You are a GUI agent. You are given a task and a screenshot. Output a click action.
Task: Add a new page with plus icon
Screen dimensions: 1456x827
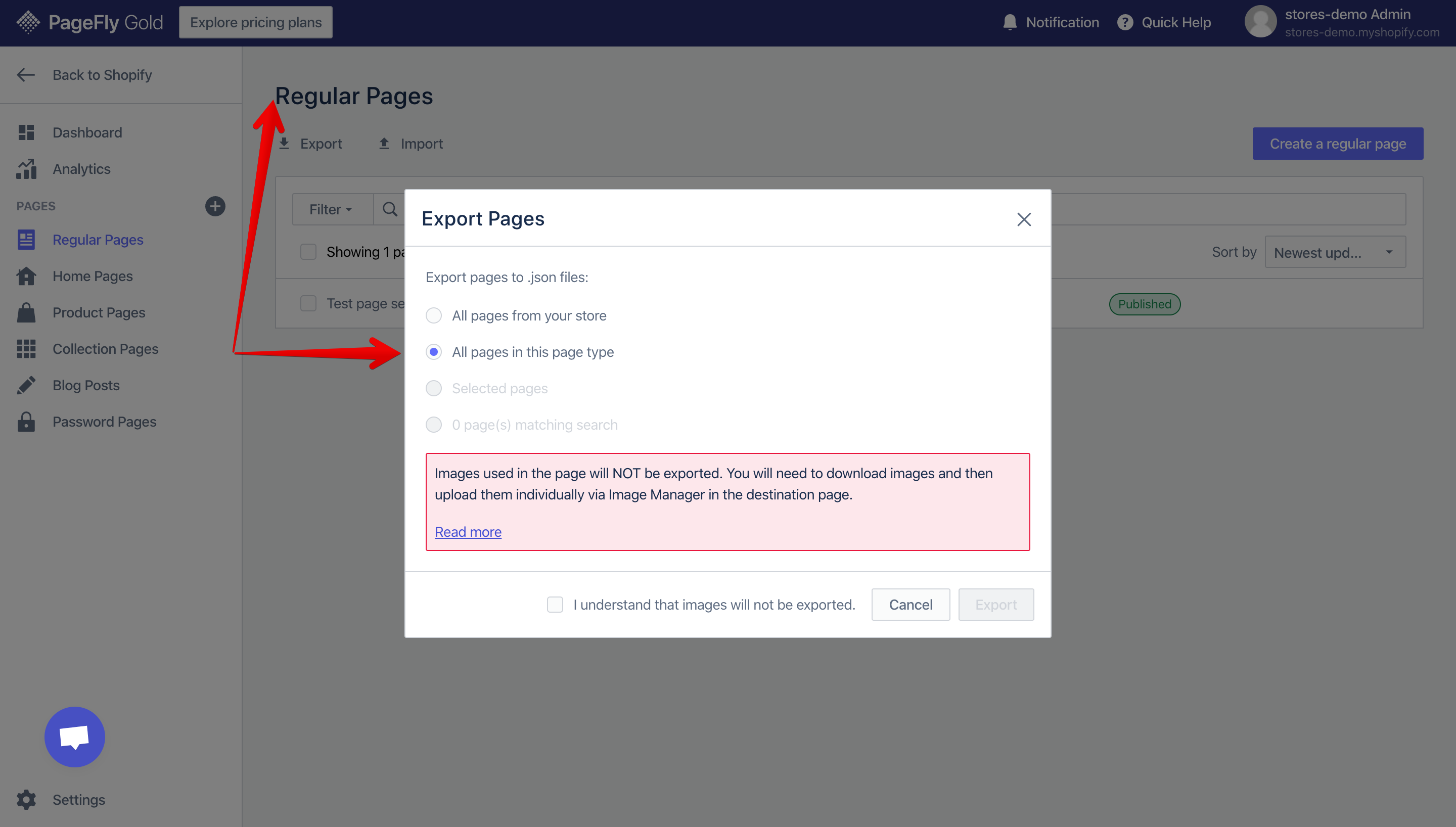pos(215,206)
